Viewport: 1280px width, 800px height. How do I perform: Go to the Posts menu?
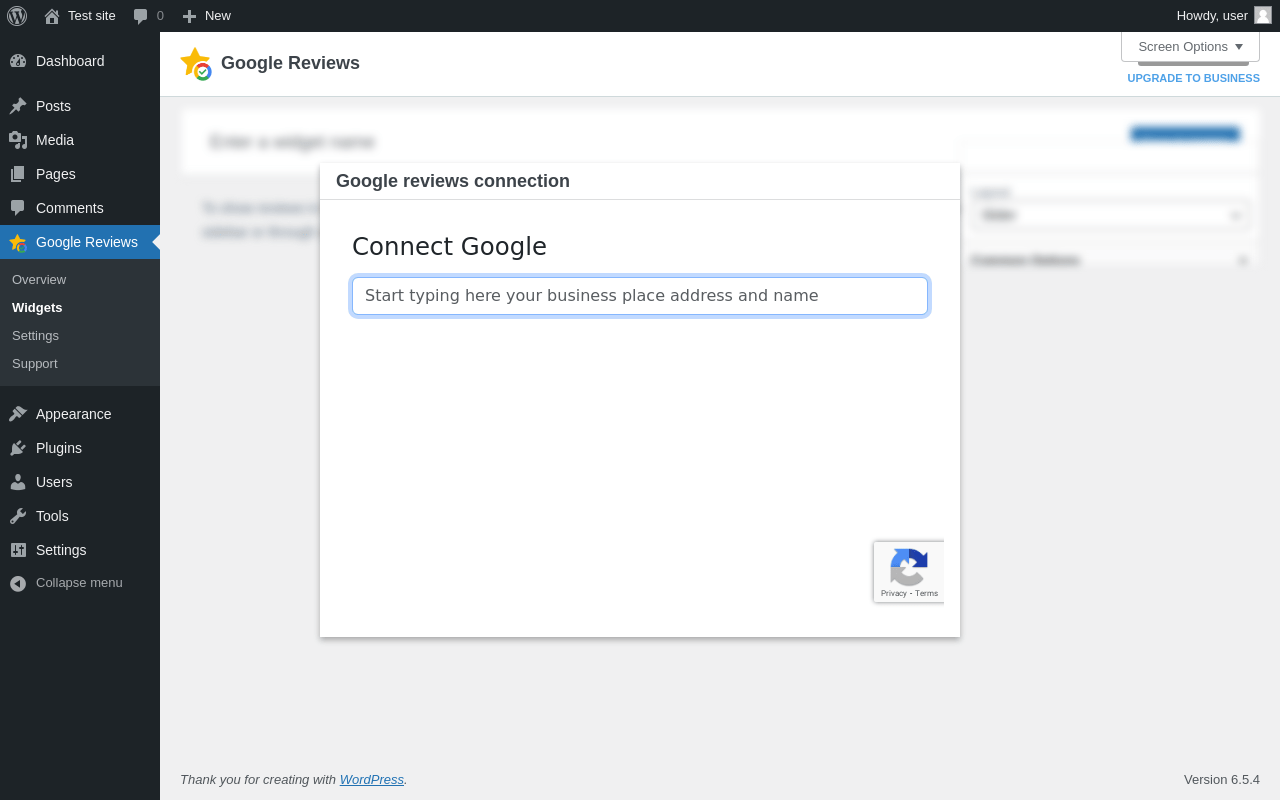[x=80, y=106]
